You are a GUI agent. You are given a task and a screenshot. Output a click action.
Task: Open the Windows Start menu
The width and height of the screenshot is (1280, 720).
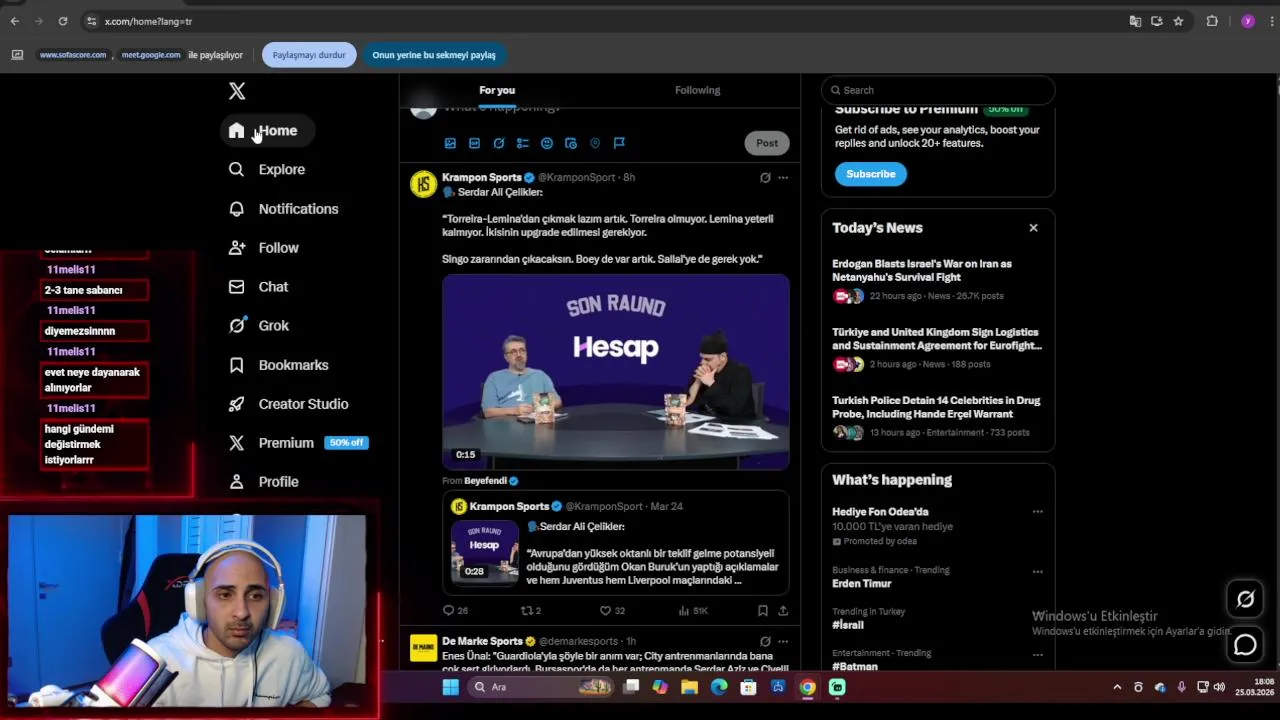(451, 687)
